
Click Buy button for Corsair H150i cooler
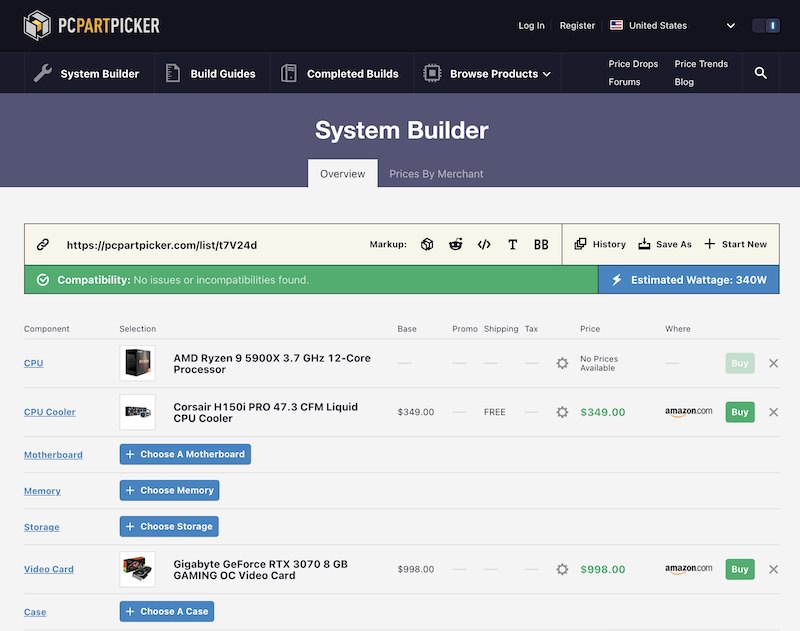point(739,412)
